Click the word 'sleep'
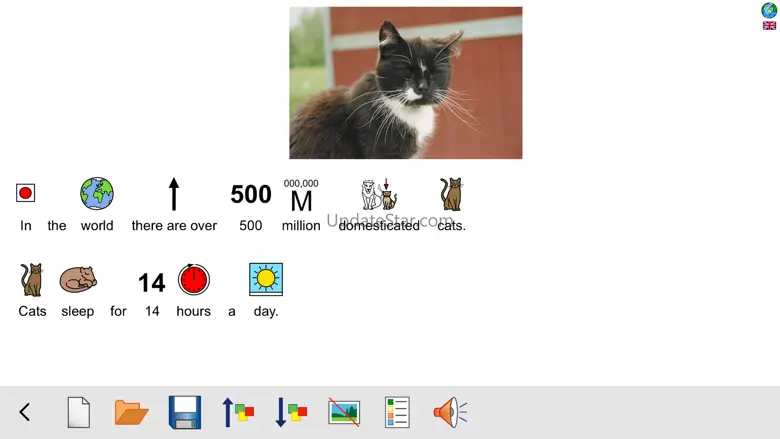The height and width of the screenshot is (439, 780). [78, 312]
